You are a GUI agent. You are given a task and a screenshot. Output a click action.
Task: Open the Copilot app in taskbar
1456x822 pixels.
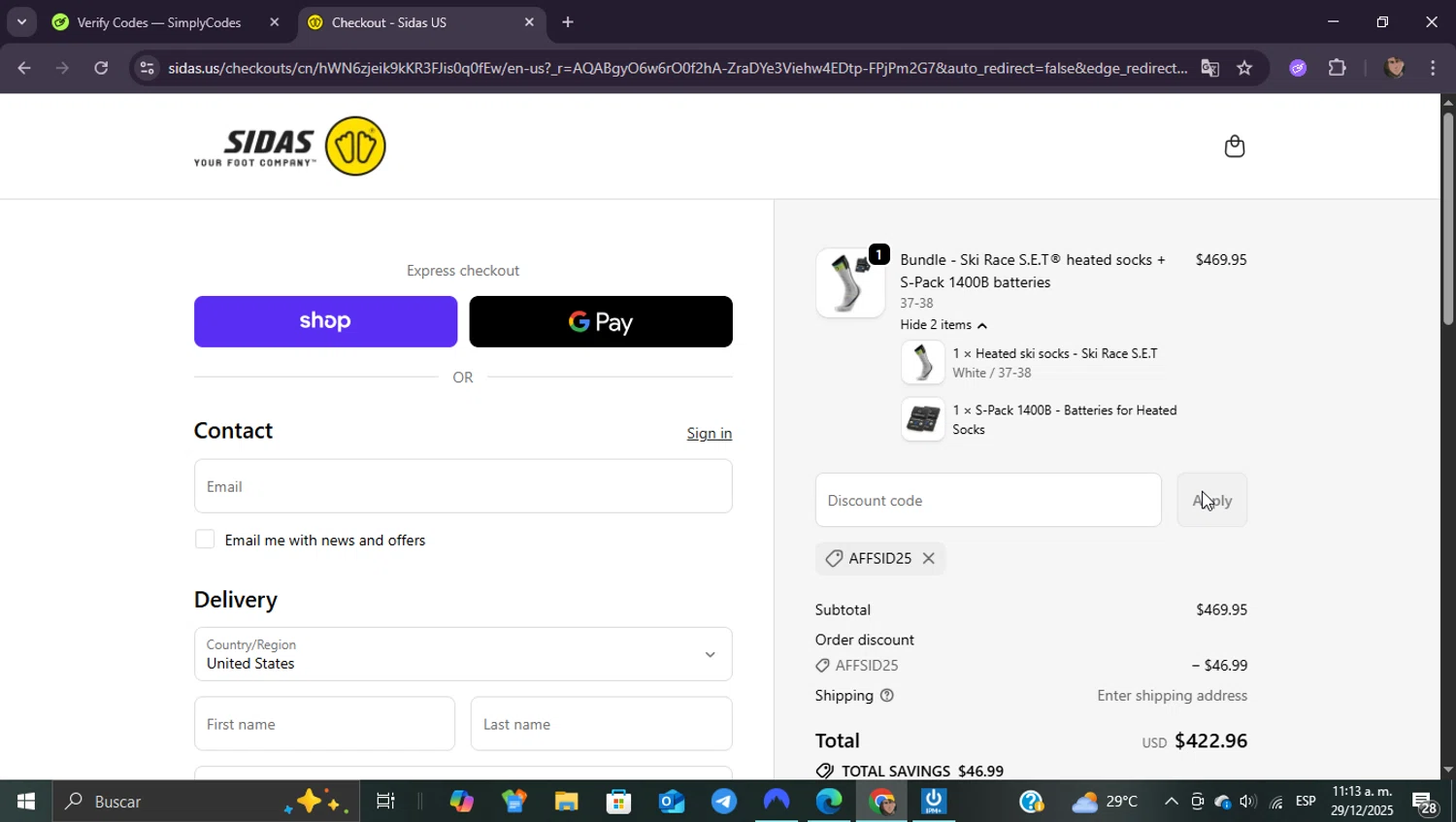461,802
